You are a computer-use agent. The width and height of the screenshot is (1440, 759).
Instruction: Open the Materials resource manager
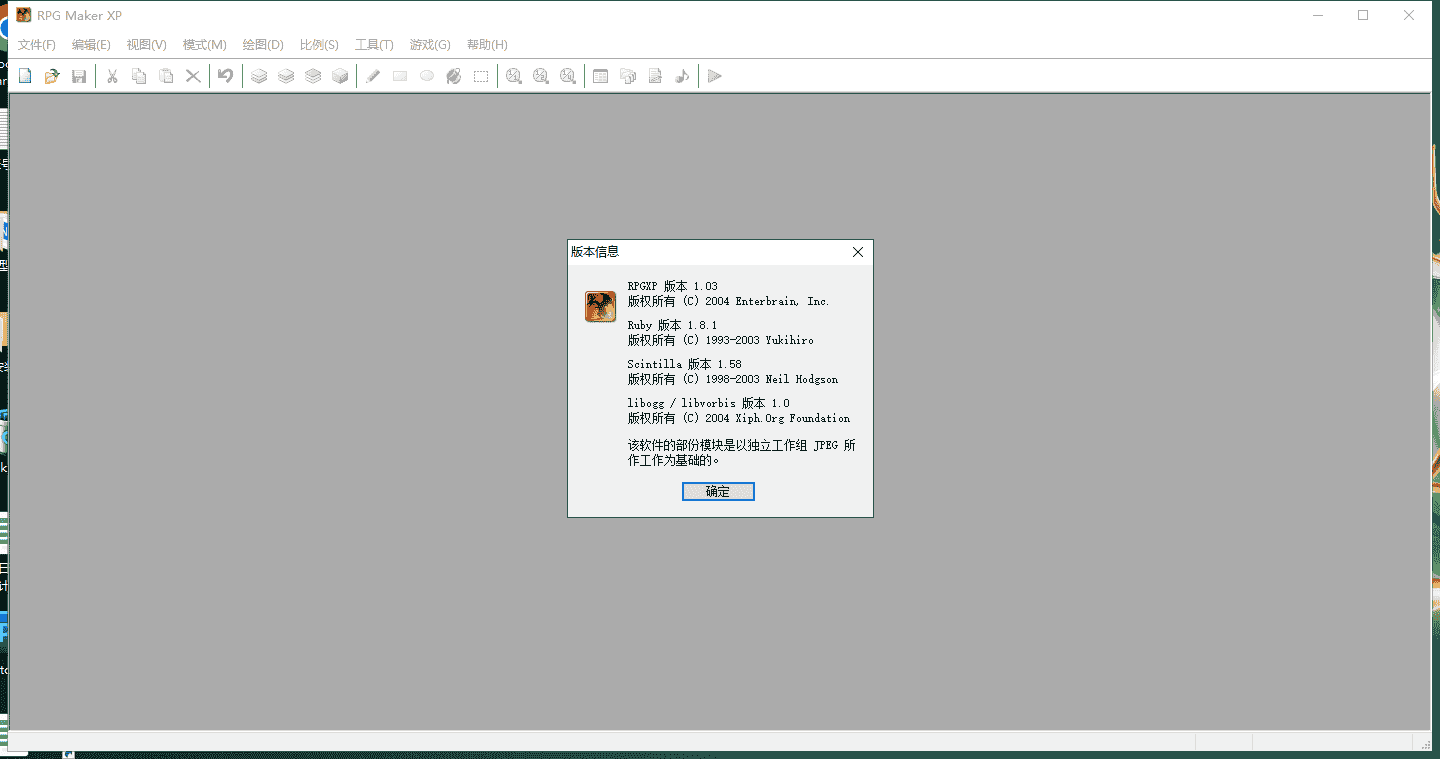(x=627, y=75)
